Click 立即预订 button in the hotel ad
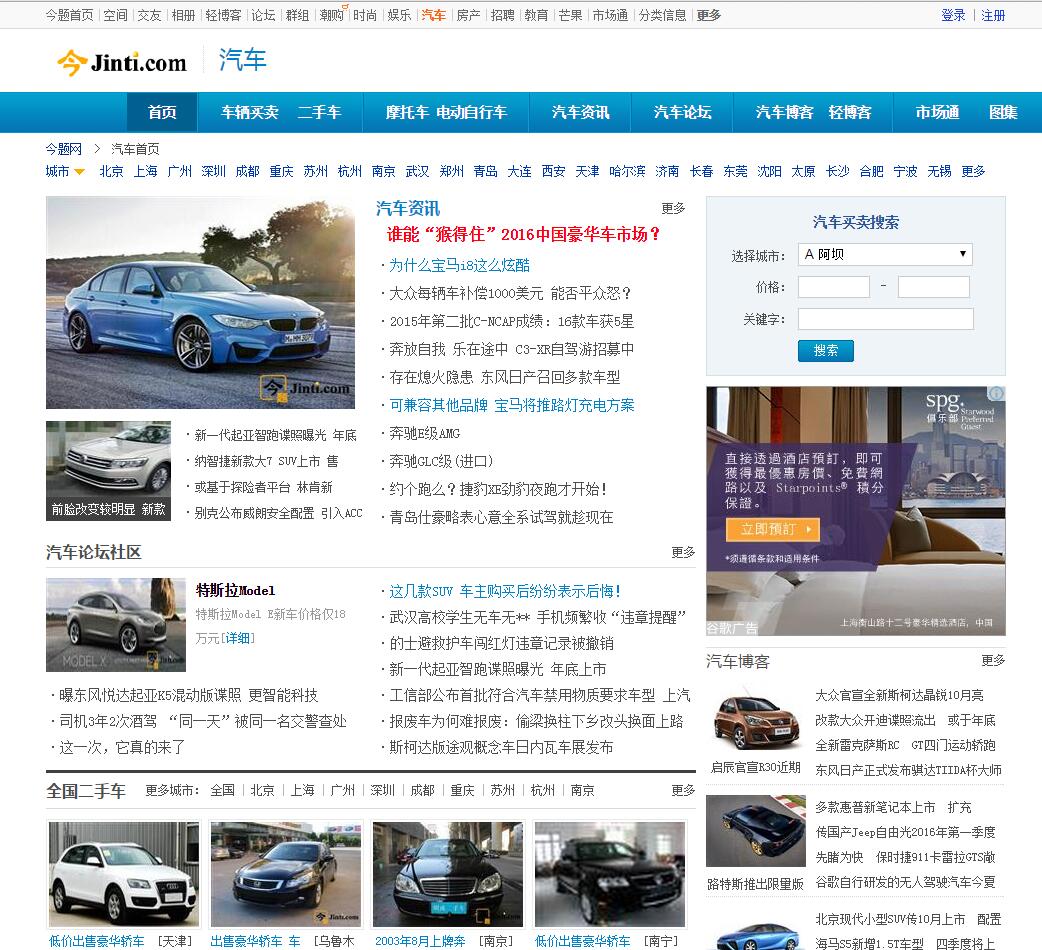 (773, 529)
